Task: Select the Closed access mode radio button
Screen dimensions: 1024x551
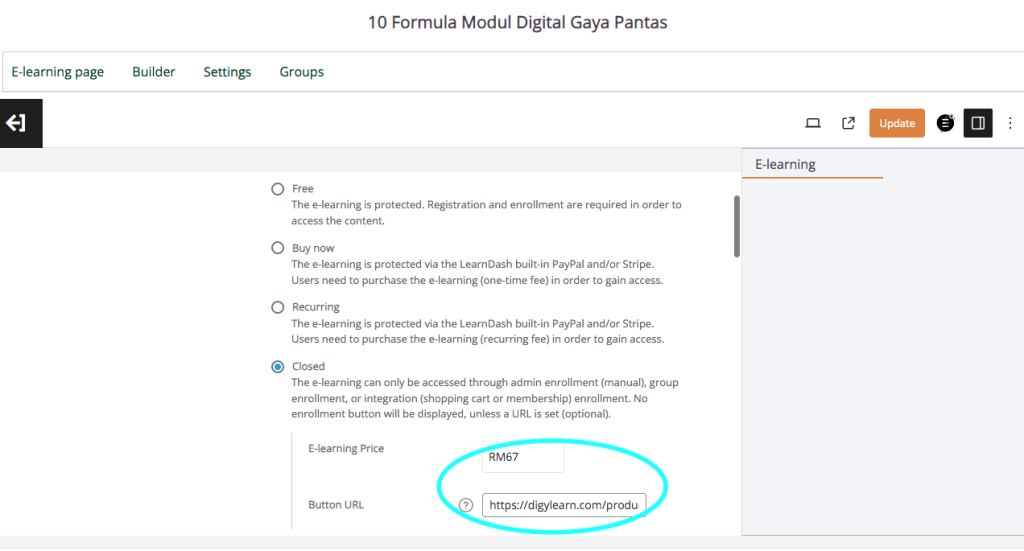Action: 278,367
